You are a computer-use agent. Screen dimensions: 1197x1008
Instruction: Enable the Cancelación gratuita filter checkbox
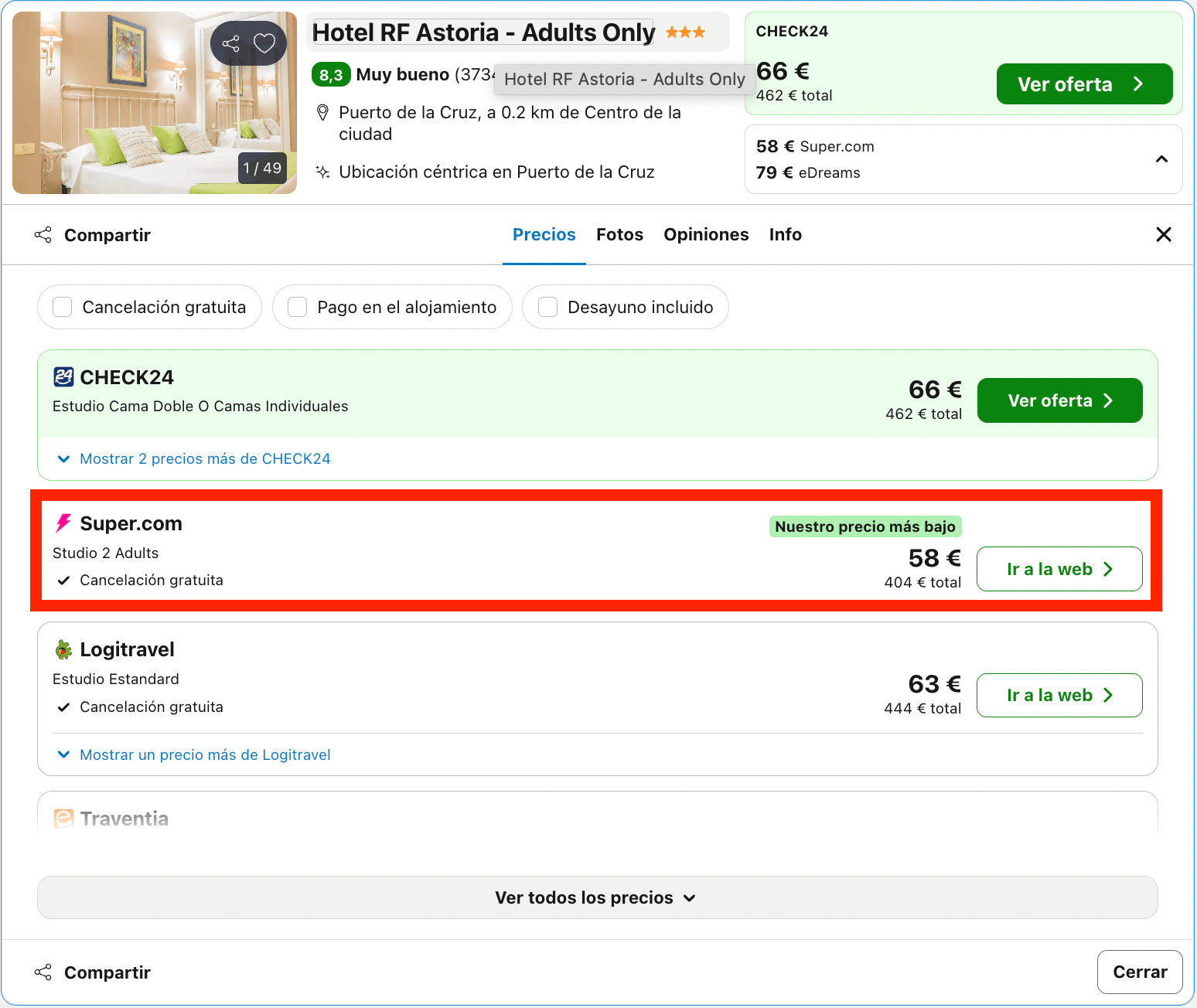point(63,307)
